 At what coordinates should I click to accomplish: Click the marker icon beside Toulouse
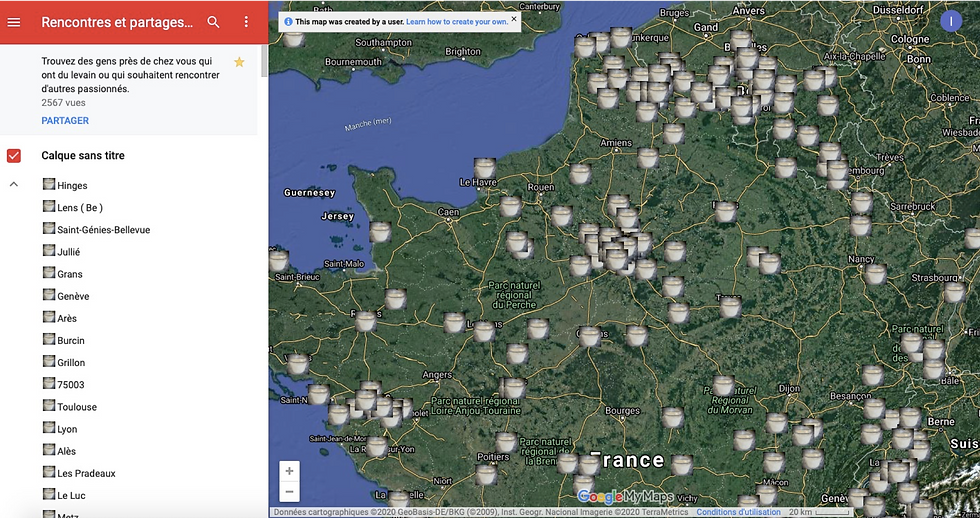tap(49, 405)
